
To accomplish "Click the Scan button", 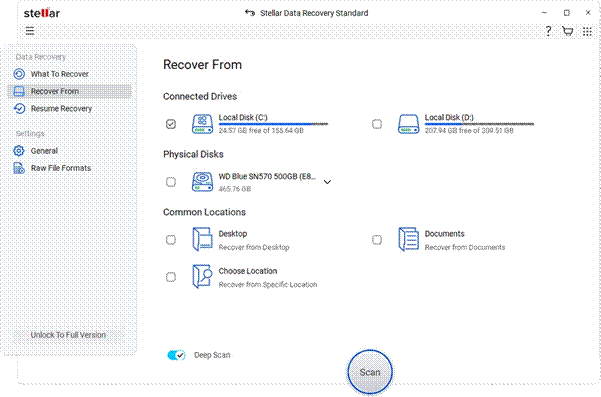I will (x=370, y=372).
